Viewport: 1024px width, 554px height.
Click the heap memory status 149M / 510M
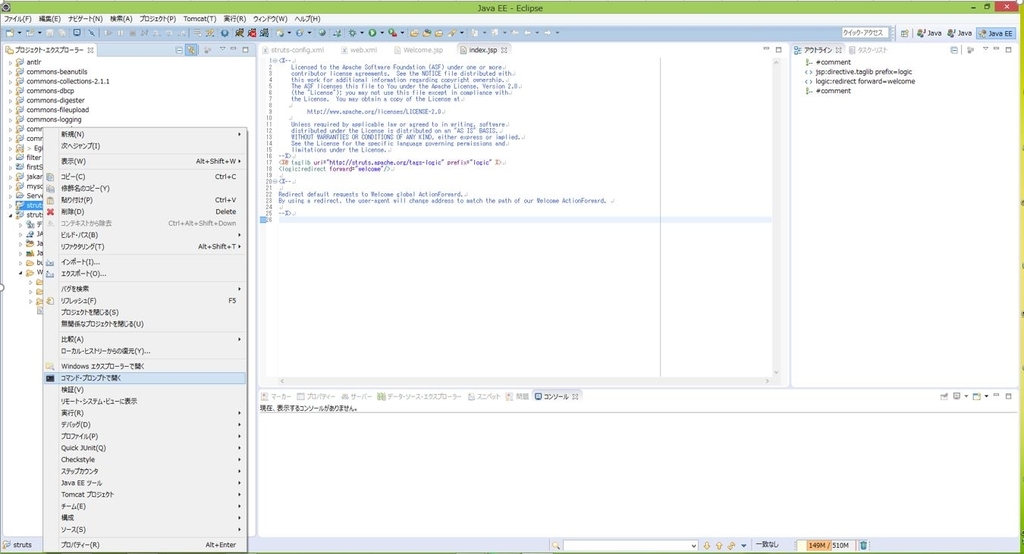tap(828, 545)
